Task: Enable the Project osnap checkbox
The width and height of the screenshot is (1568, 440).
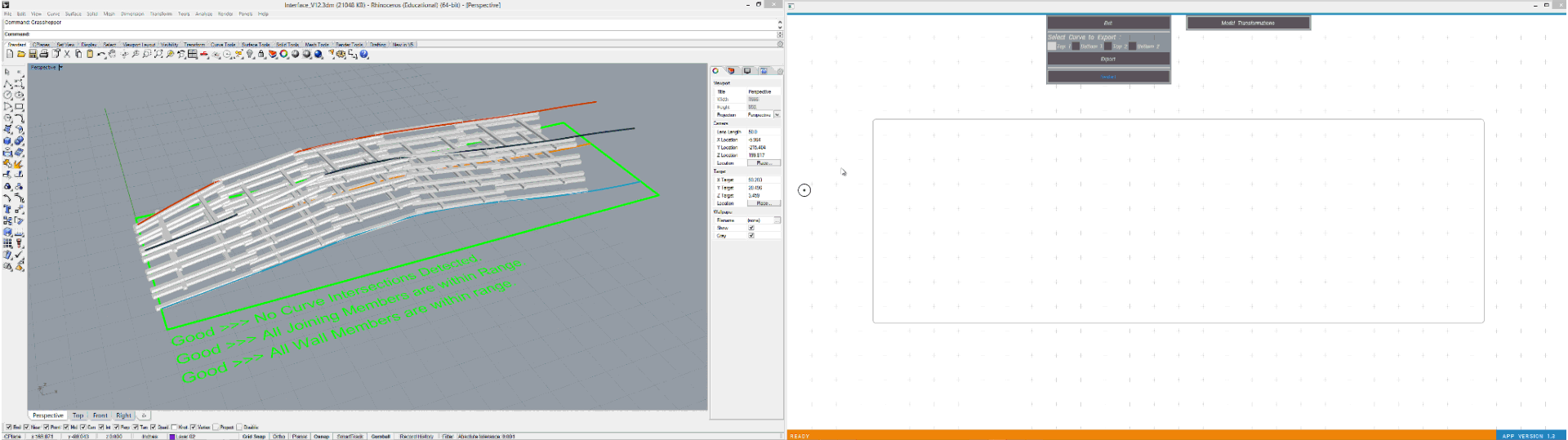Action: tap(216, 427)
